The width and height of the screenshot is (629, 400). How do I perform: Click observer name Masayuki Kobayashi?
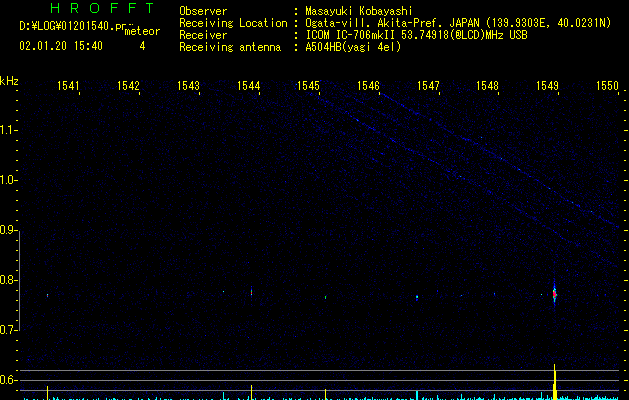[359, 11]
